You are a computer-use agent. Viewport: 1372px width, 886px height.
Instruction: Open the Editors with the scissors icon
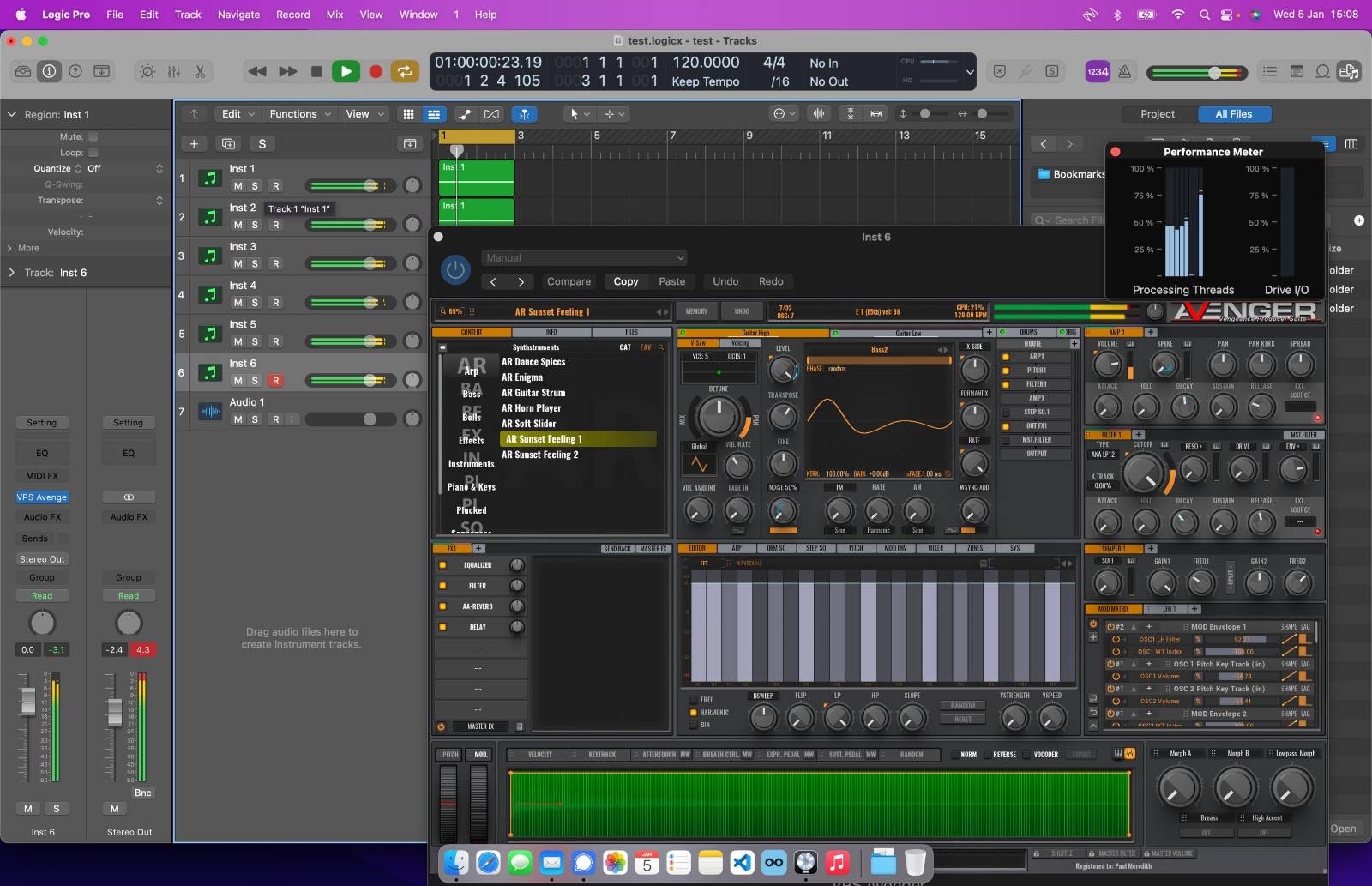200,72
